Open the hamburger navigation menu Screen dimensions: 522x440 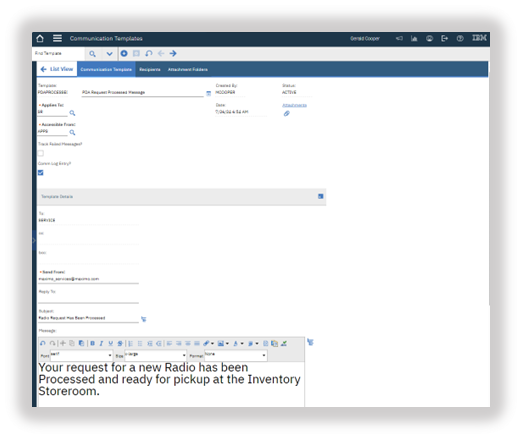pos(57,38)
